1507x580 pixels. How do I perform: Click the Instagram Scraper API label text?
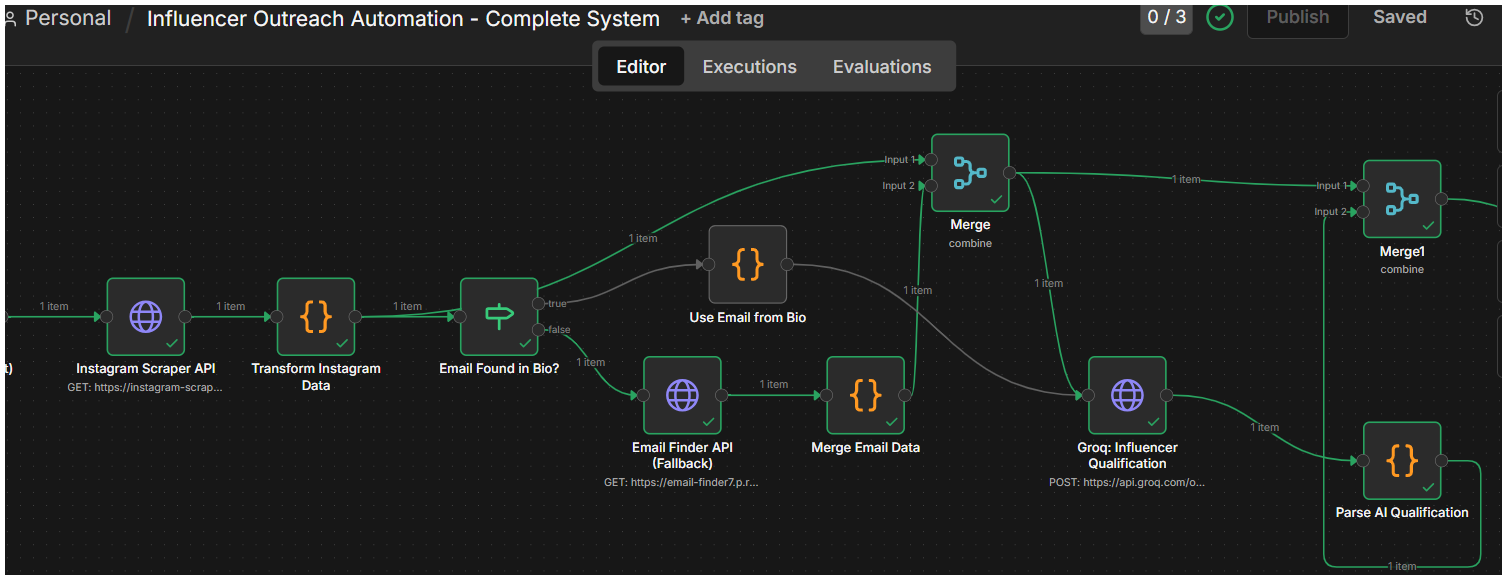[146, 369]
